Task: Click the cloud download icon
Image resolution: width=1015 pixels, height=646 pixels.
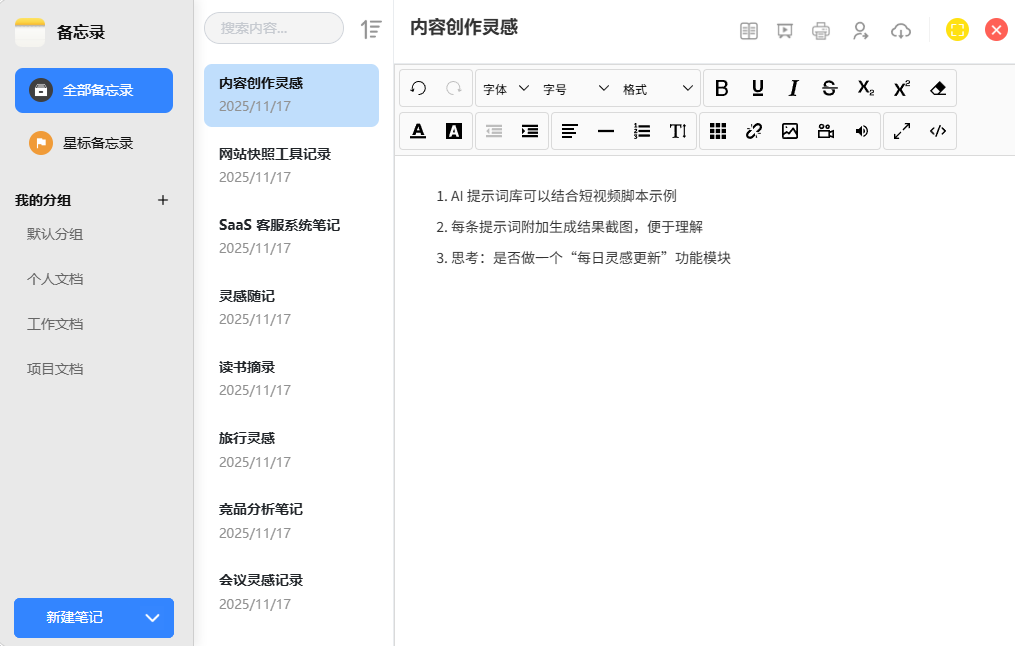Action: pos(901,31)
